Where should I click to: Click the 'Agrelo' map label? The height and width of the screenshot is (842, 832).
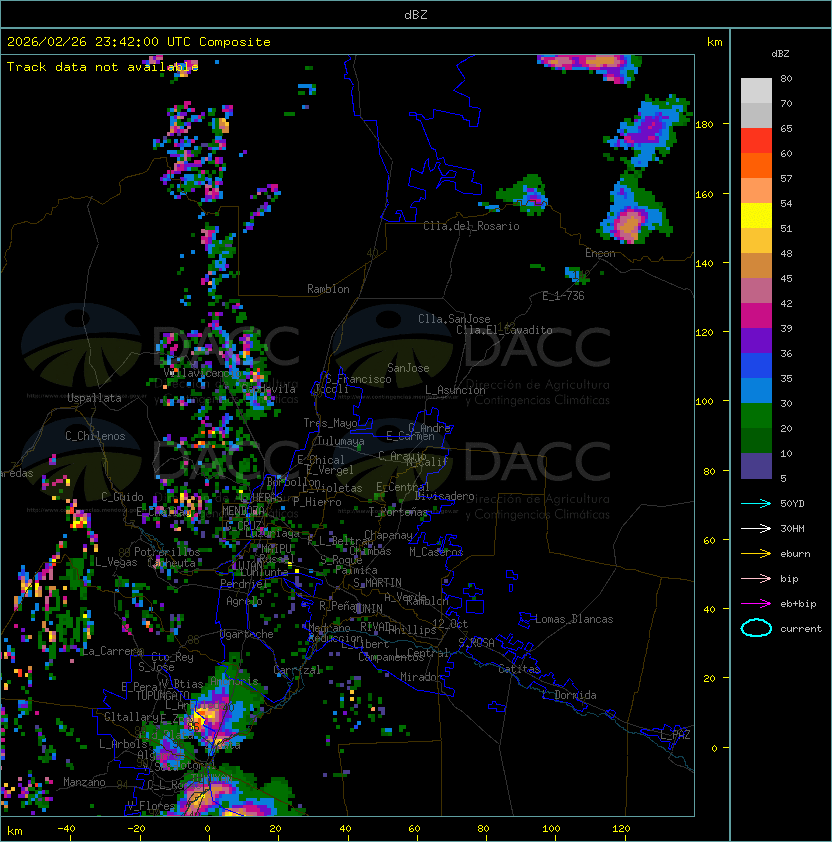(244, 601)
